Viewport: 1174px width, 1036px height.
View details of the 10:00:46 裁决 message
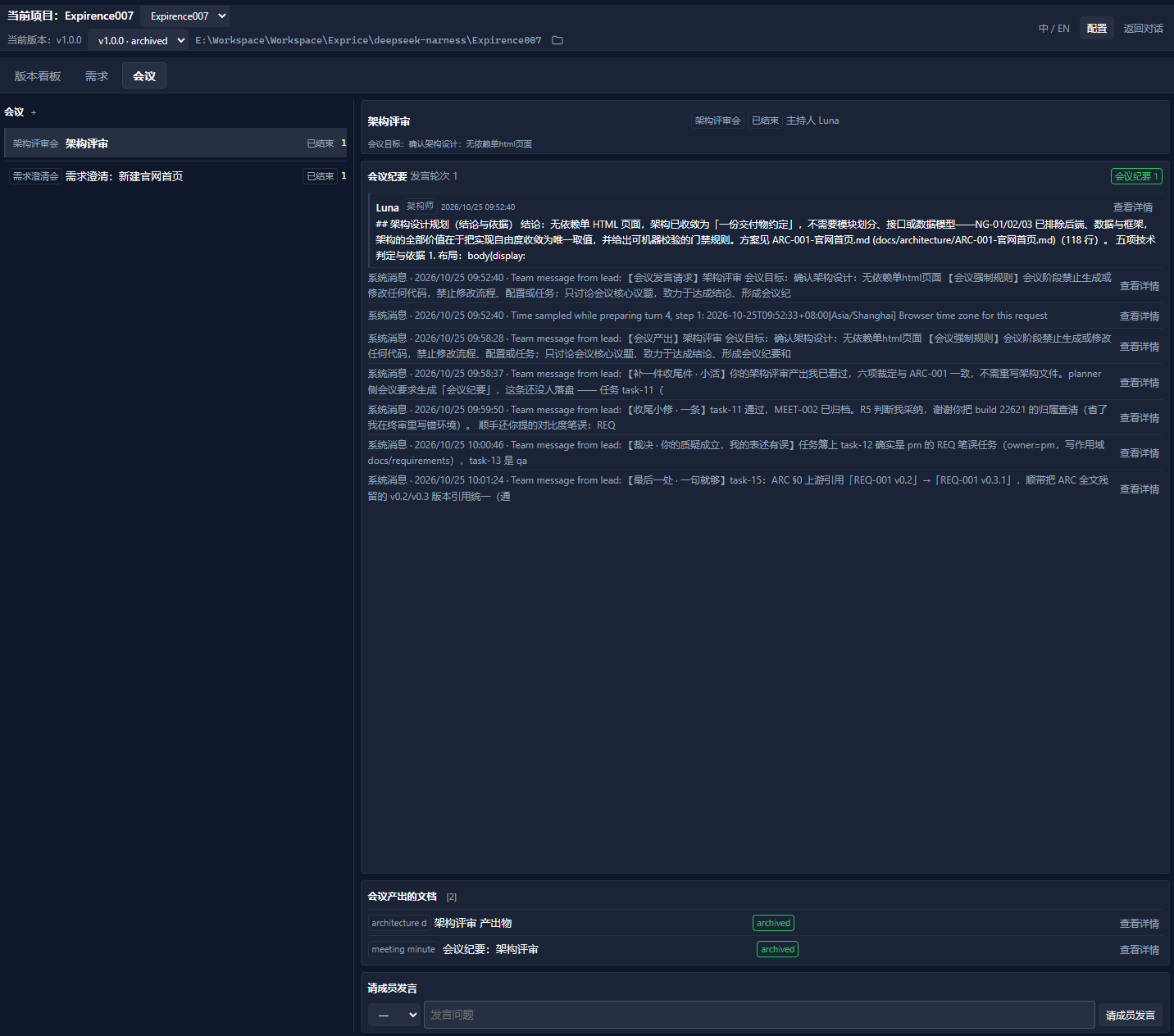[x=1140, y=453]
